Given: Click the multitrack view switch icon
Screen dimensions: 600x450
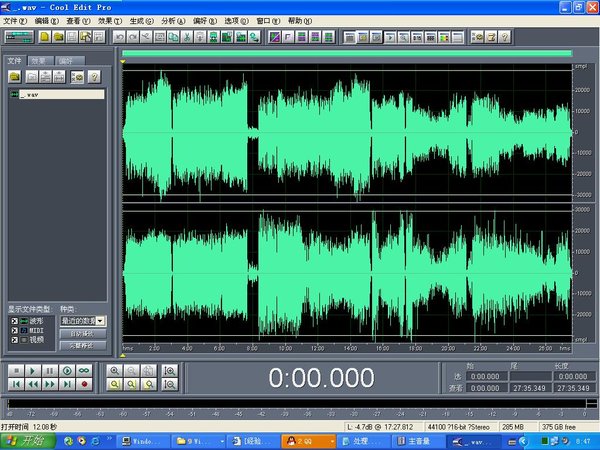Looking at the screenshot, I should (20, 37).
